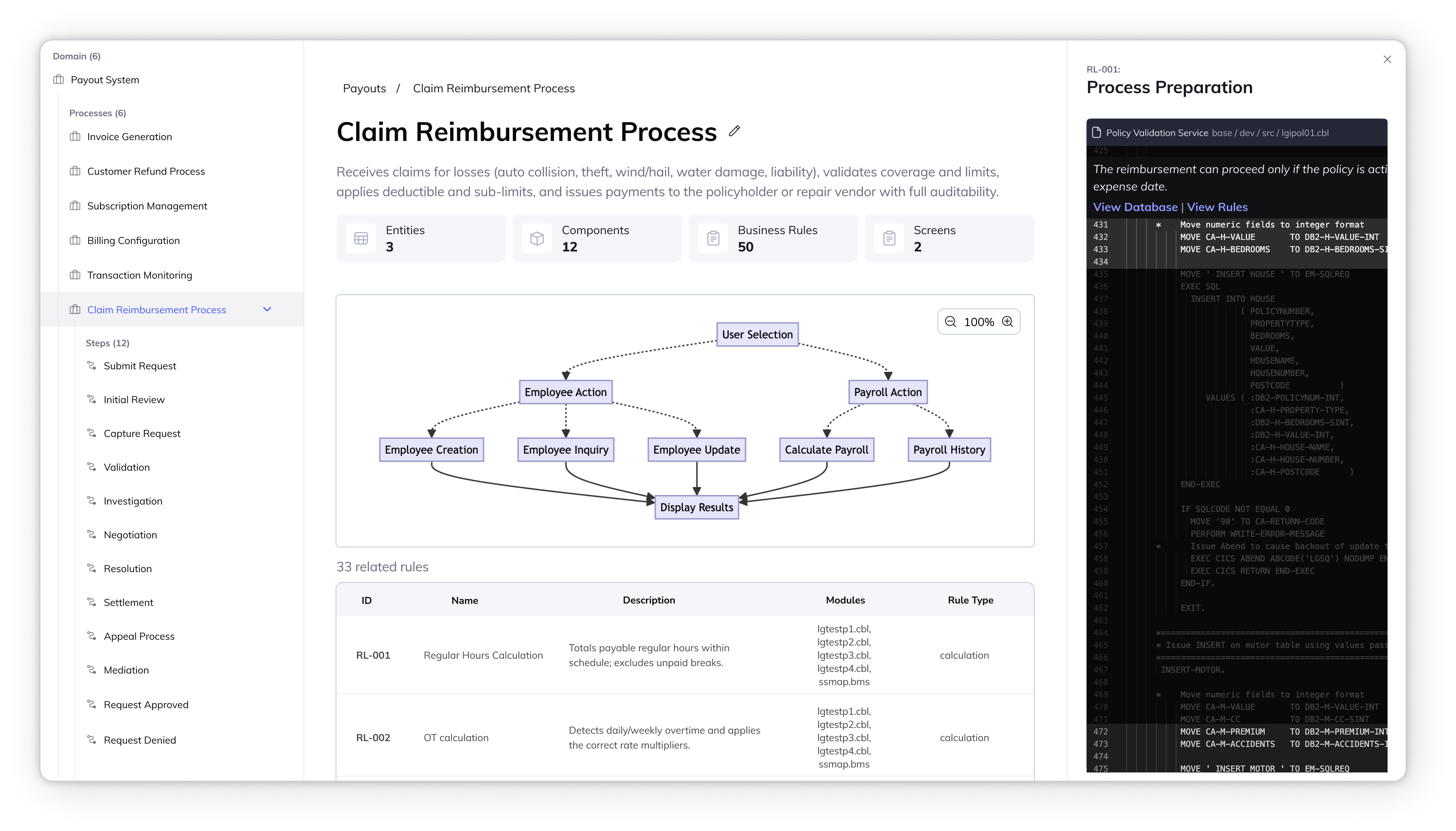
Task: Open the View Database link
Action: pyautogui.click(x=1134, y=207)
